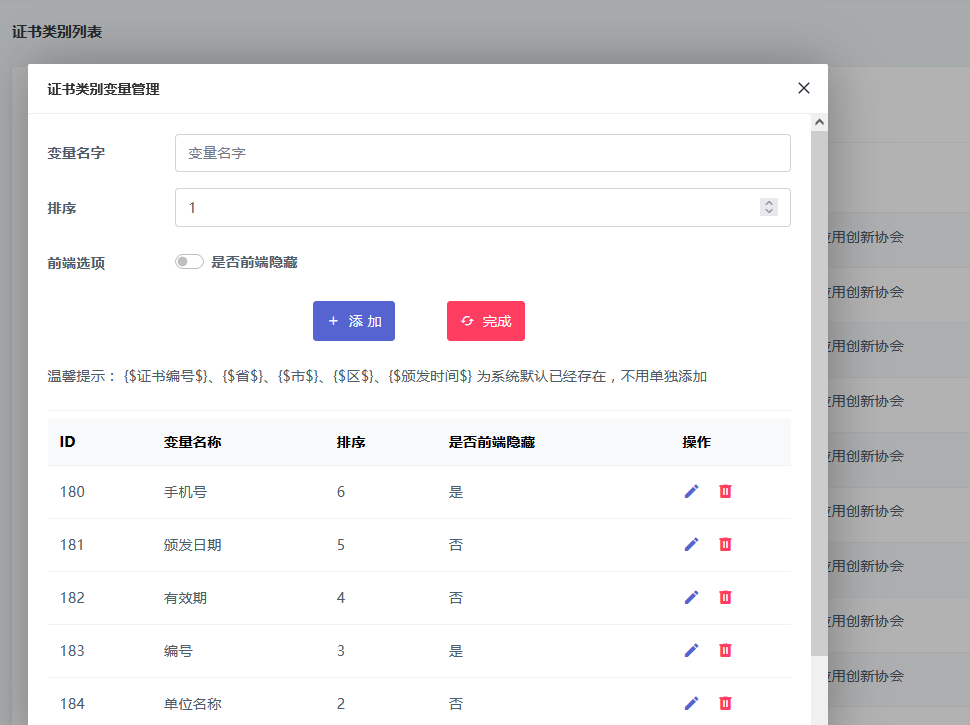Focus the 变量名字 input field
The image size is (970, 725).
pos(483,153)
